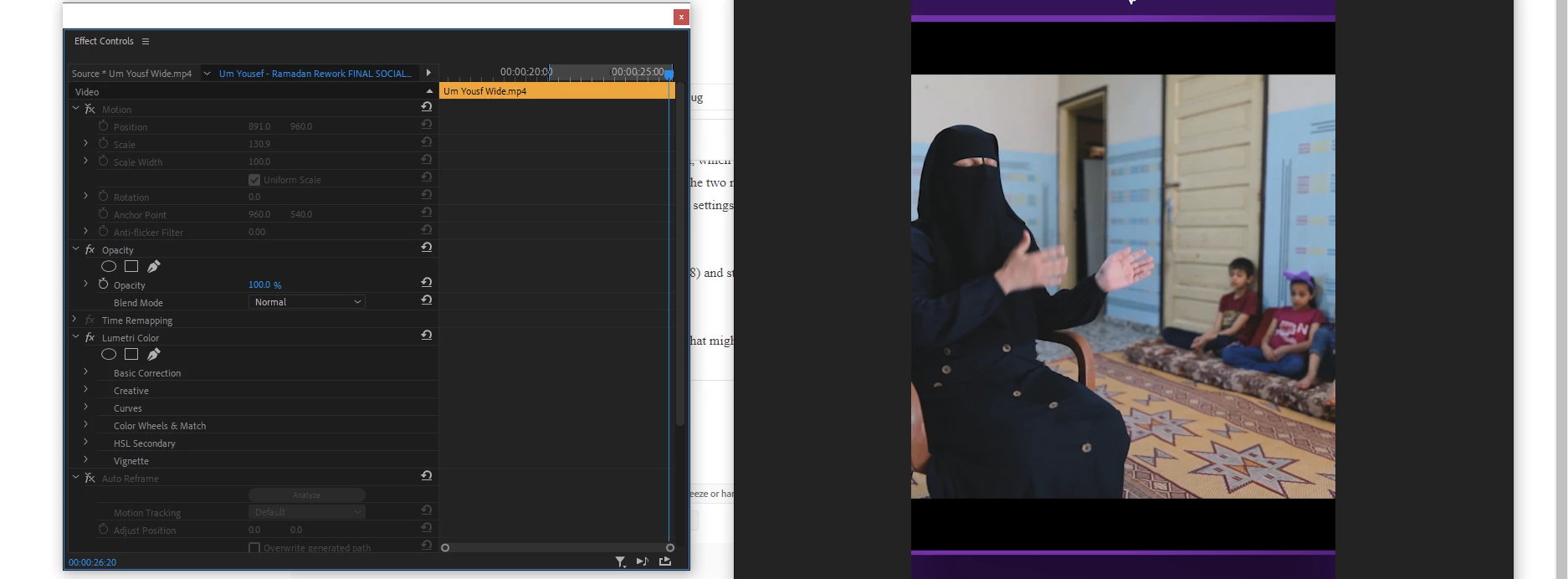This screenshot has height=579, width=1568.
Task: Select Lumetri Color free draw bezier pen
Action: [154, 354]
